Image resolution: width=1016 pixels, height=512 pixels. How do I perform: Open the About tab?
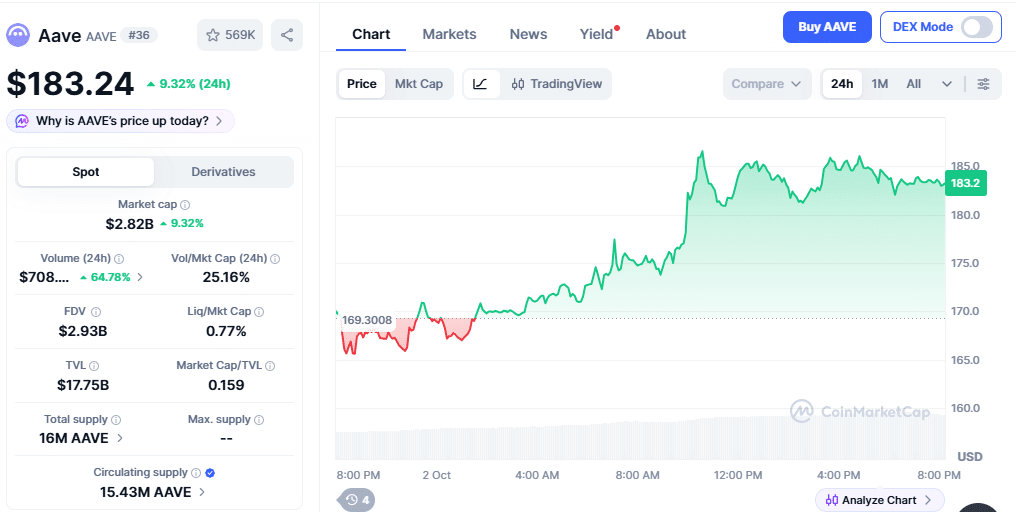(665, 34)
